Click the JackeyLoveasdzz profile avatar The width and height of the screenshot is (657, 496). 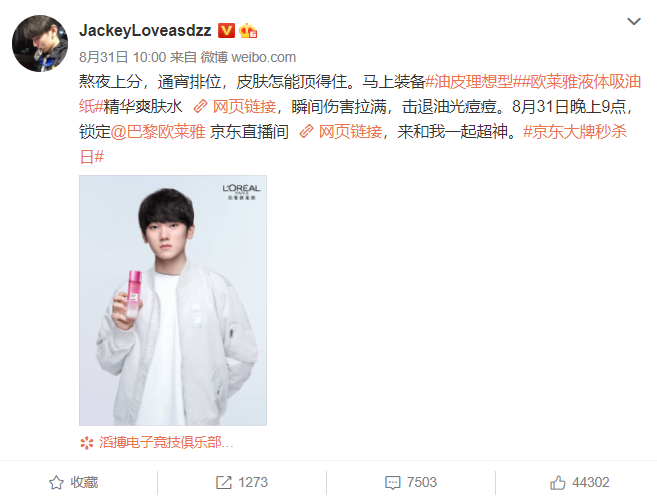pos(40,43)
